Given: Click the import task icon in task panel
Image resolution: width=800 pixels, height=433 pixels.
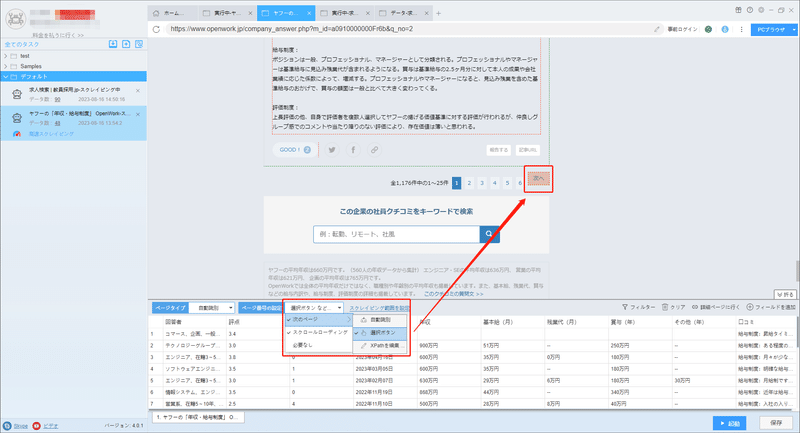Looking at the screenshot, I should (x=113, y=44).
